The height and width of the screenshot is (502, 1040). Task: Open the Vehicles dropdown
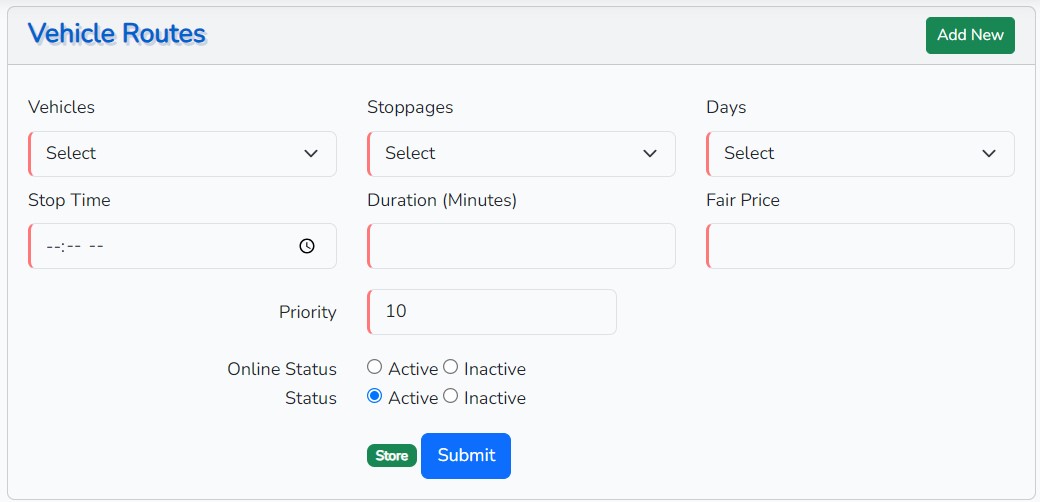[x=182, y=153]
